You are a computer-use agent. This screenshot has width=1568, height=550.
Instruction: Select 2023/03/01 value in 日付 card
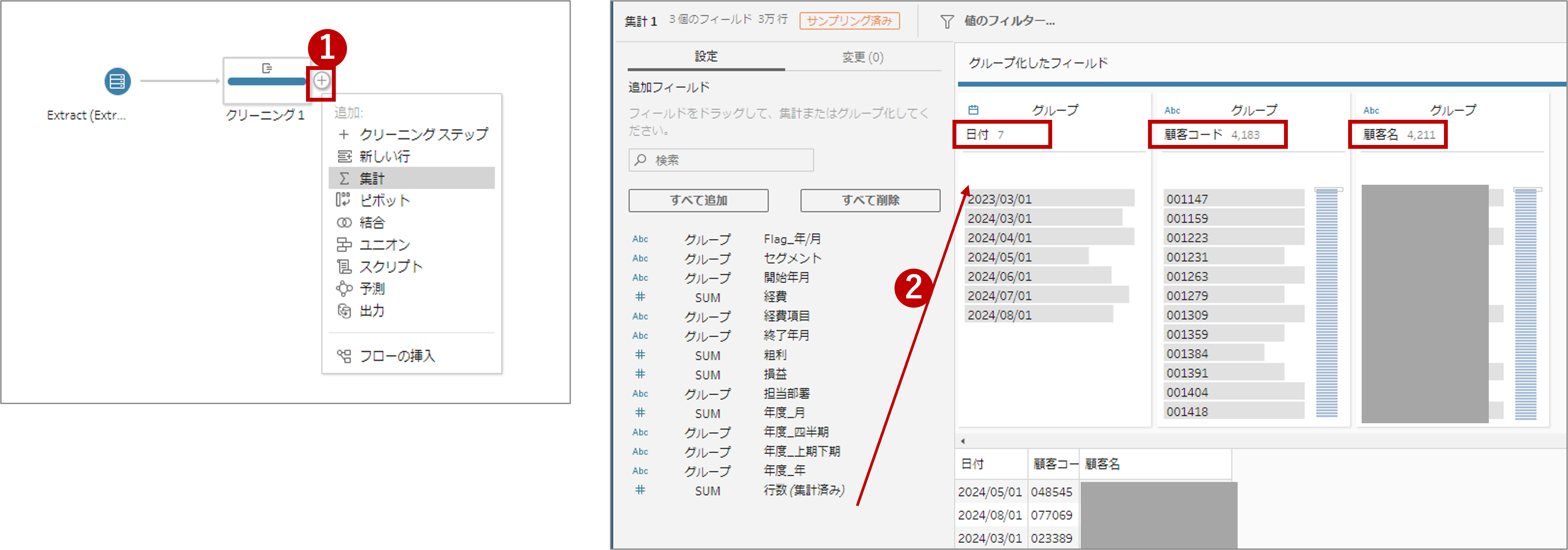[1049, 199]
